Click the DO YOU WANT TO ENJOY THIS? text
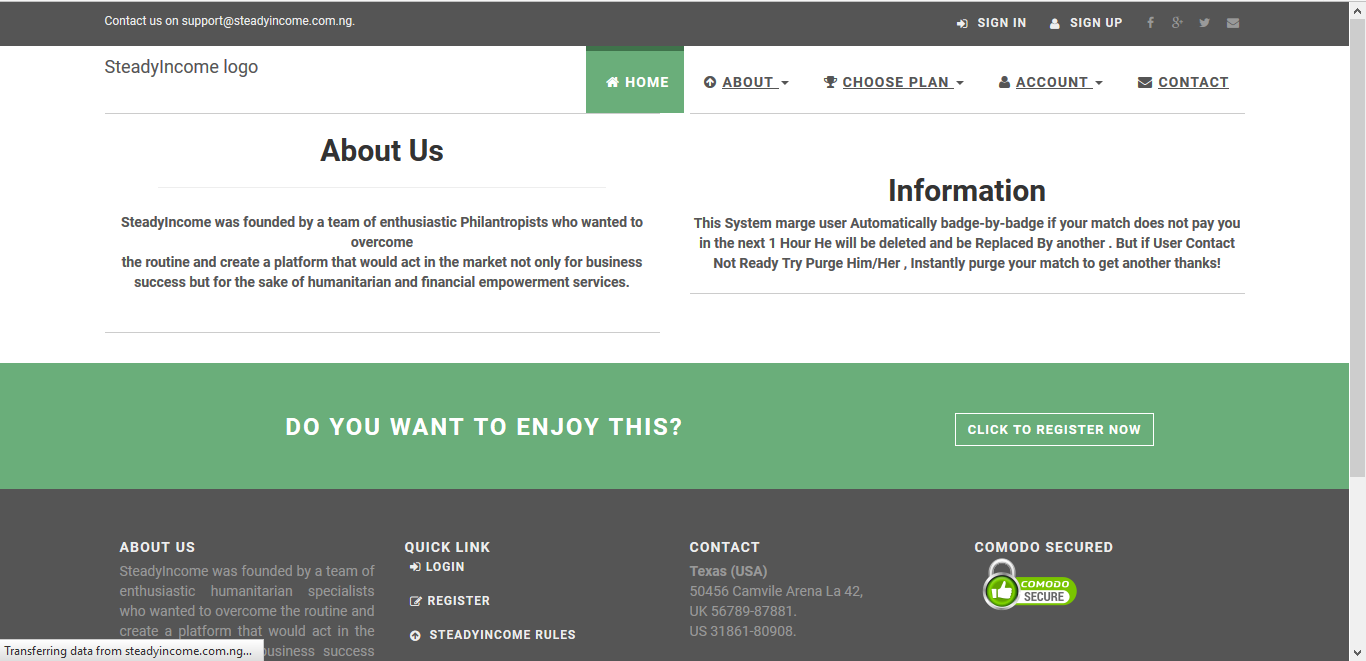Screen dimensions: 1366x661 (x=484, y=427)
